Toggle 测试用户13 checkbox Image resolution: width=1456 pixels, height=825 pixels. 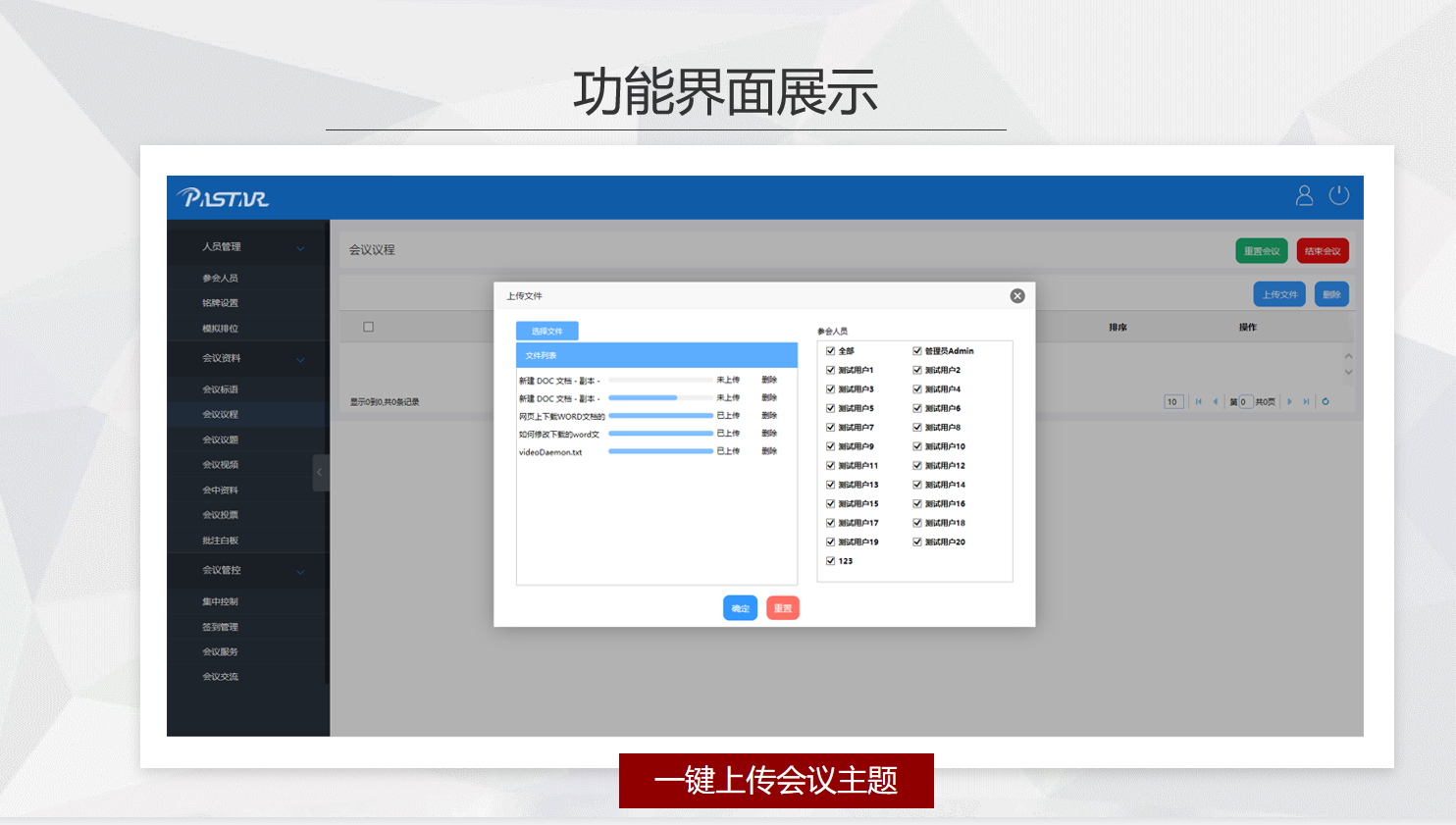pyautogui.click(x=830, y=485)
